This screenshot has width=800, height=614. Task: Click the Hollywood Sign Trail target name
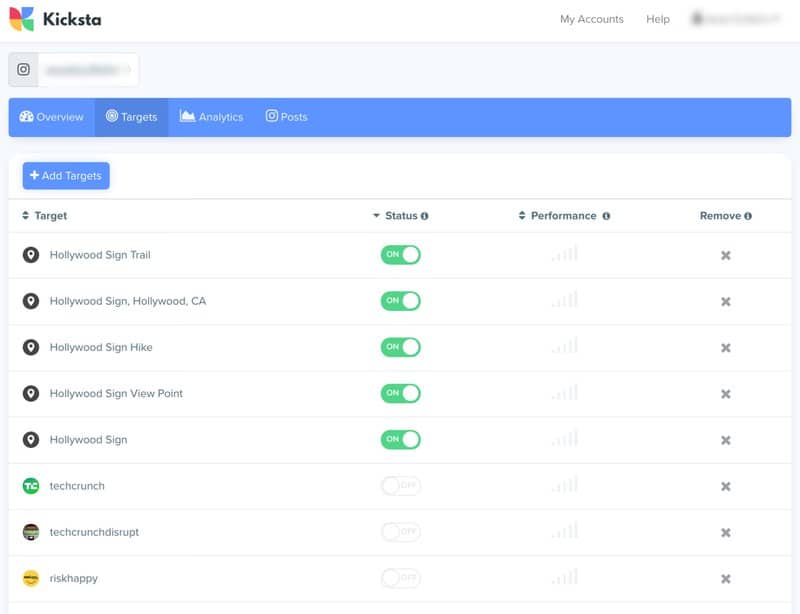pyautogui.click(x=100, y=255)
